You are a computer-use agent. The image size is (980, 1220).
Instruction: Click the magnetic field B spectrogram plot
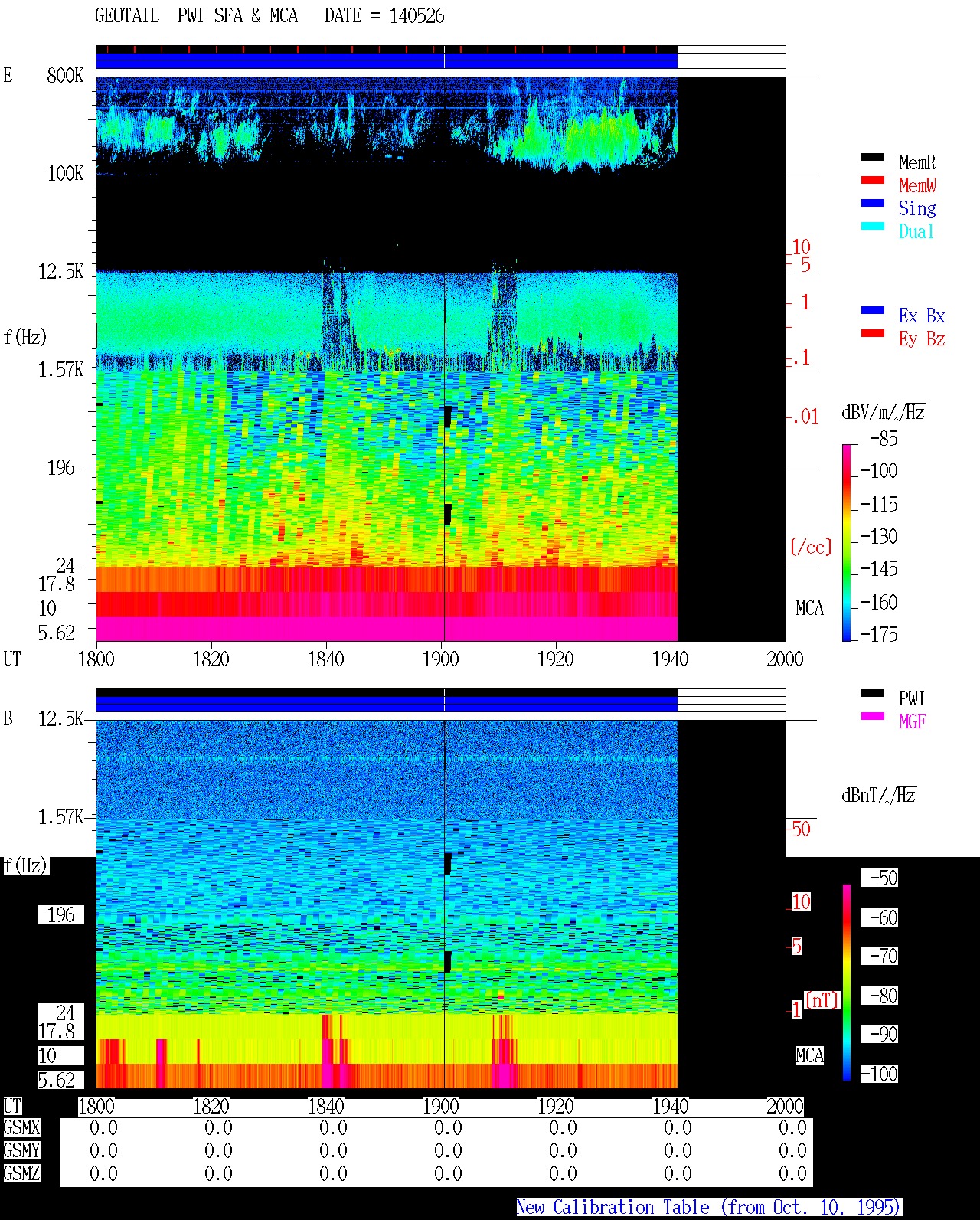click(386, 904)
